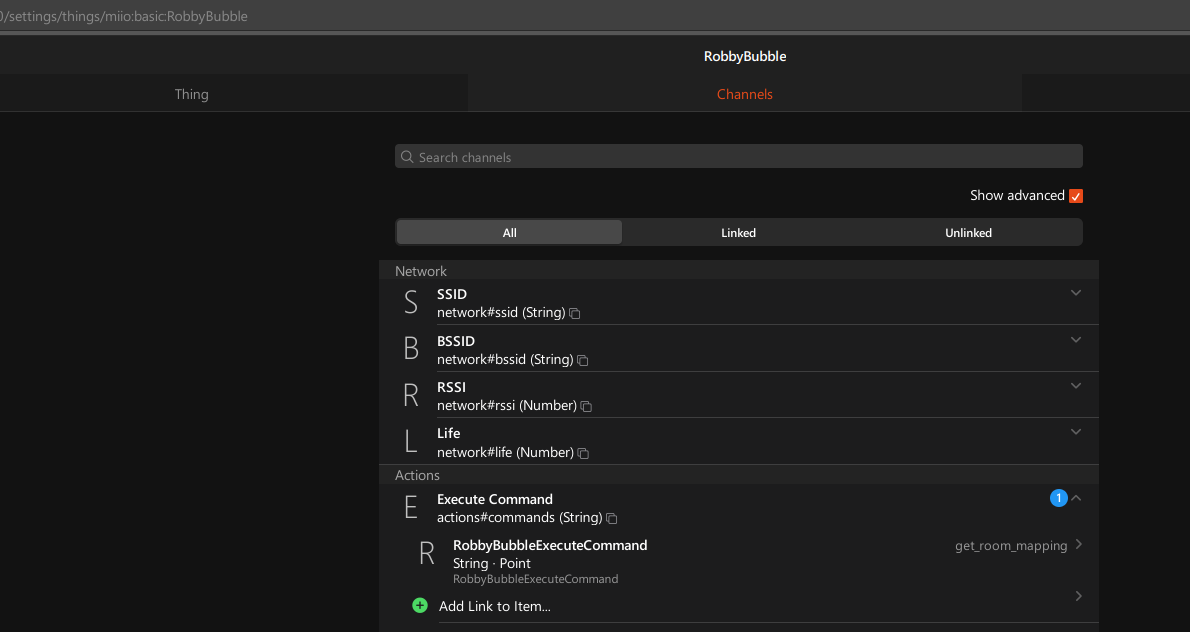1190x632 pixels.
Task: Copy the actions#commands channel ID
Action: tap(612, 518)
